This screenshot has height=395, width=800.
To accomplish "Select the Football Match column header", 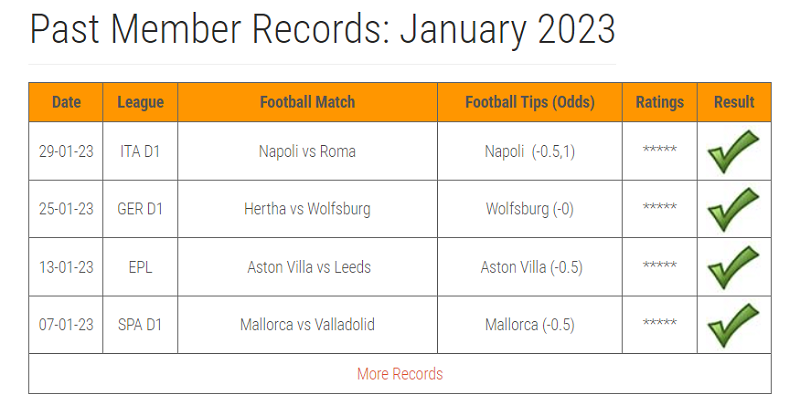I will pyautogui.click(x=307, y=102).
